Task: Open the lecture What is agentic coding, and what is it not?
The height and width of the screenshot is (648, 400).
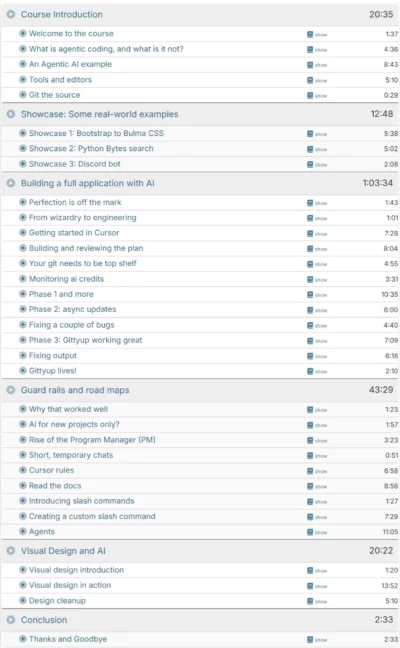Action: pos(106,49)
